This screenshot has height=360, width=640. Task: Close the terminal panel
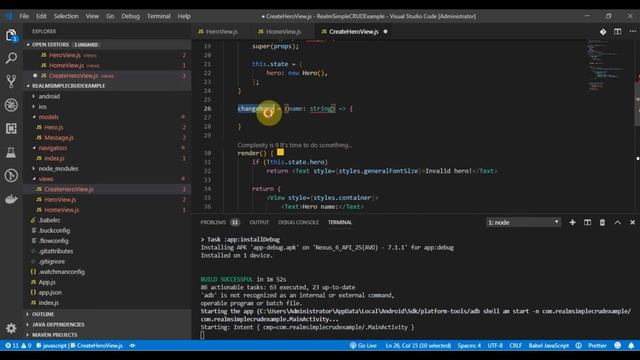click(632, 222)
